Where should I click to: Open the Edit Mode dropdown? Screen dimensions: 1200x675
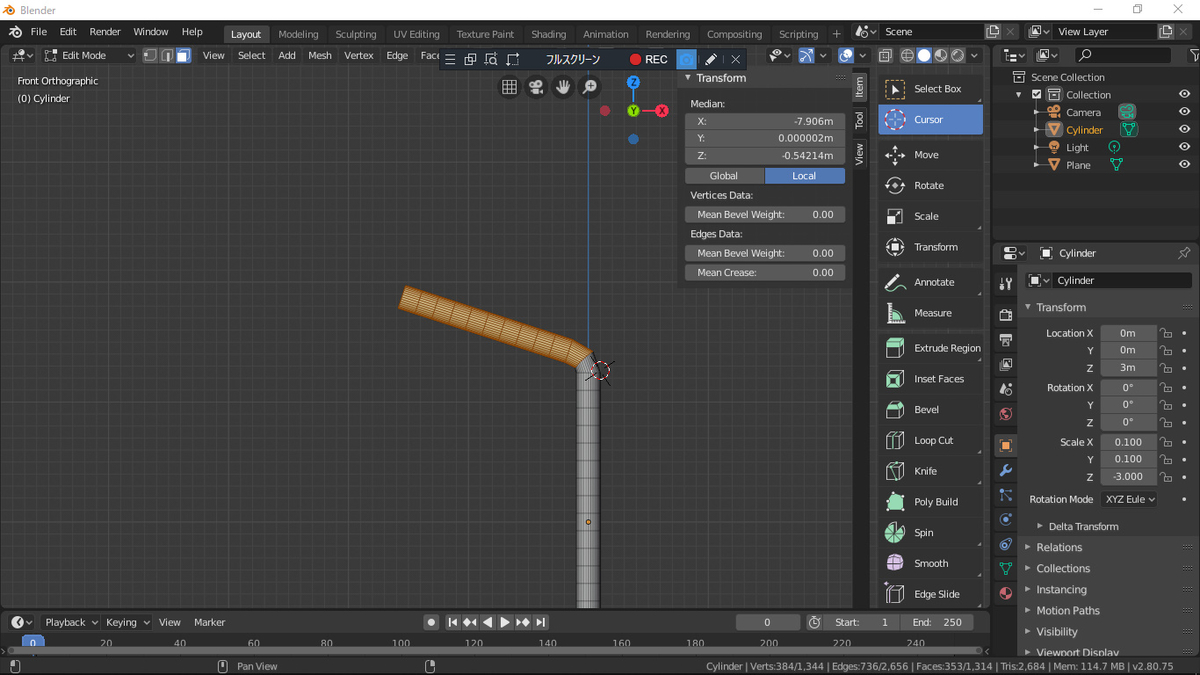click(x=88, y=56)
